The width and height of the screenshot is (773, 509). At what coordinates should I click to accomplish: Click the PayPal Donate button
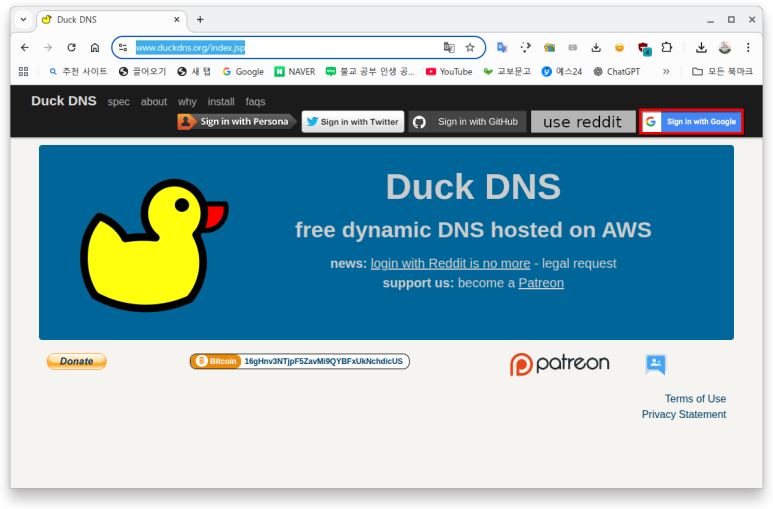pyautogui.click(x=76, y=361)
